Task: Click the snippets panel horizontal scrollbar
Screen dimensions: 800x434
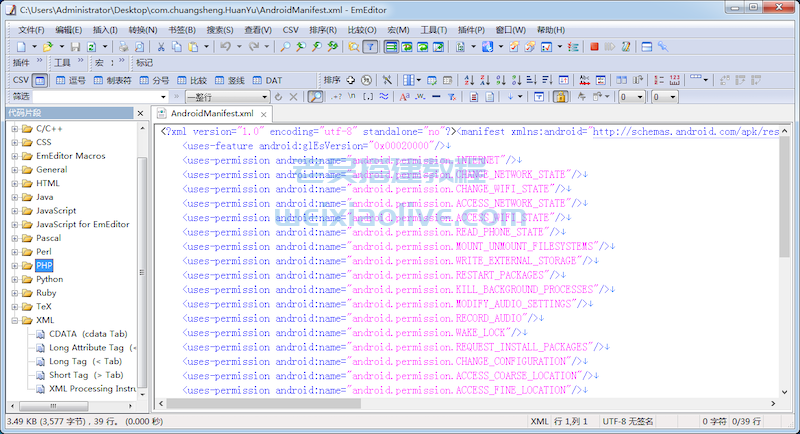Action: [54, 406]
